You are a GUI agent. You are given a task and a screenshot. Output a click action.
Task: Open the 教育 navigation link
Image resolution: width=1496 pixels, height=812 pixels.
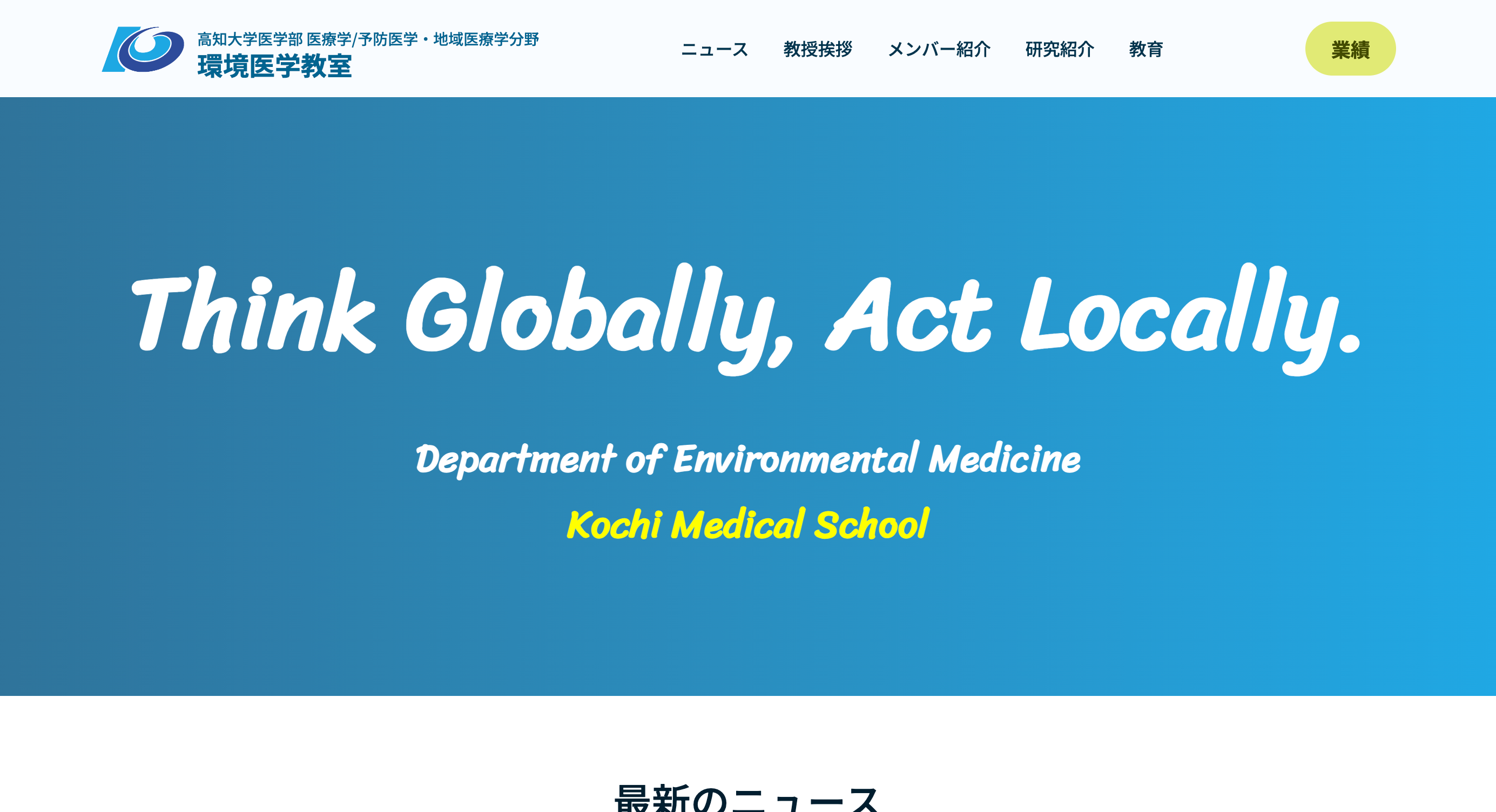1146,49
